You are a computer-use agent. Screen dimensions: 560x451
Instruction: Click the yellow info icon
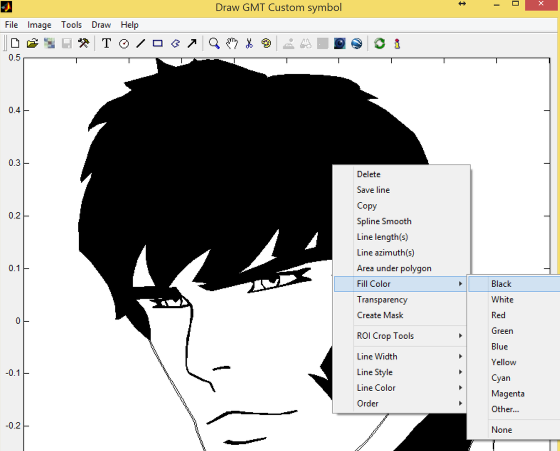click(397, 44)
